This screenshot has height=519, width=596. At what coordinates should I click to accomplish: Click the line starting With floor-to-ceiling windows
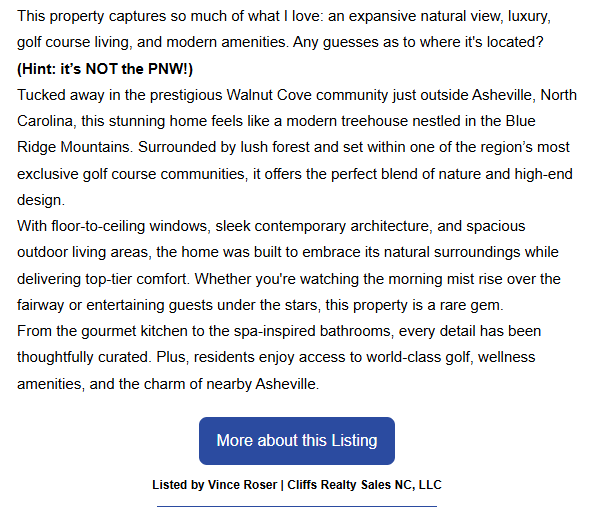coord(271,226)
